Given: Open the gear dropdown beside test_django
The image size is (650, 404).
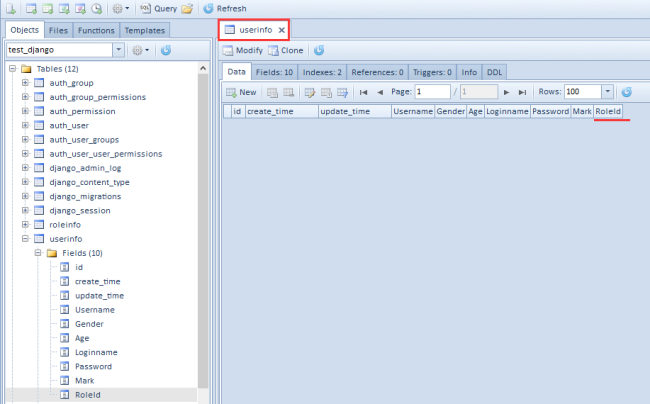Looking at the screenshot, I should coord(141,50).
